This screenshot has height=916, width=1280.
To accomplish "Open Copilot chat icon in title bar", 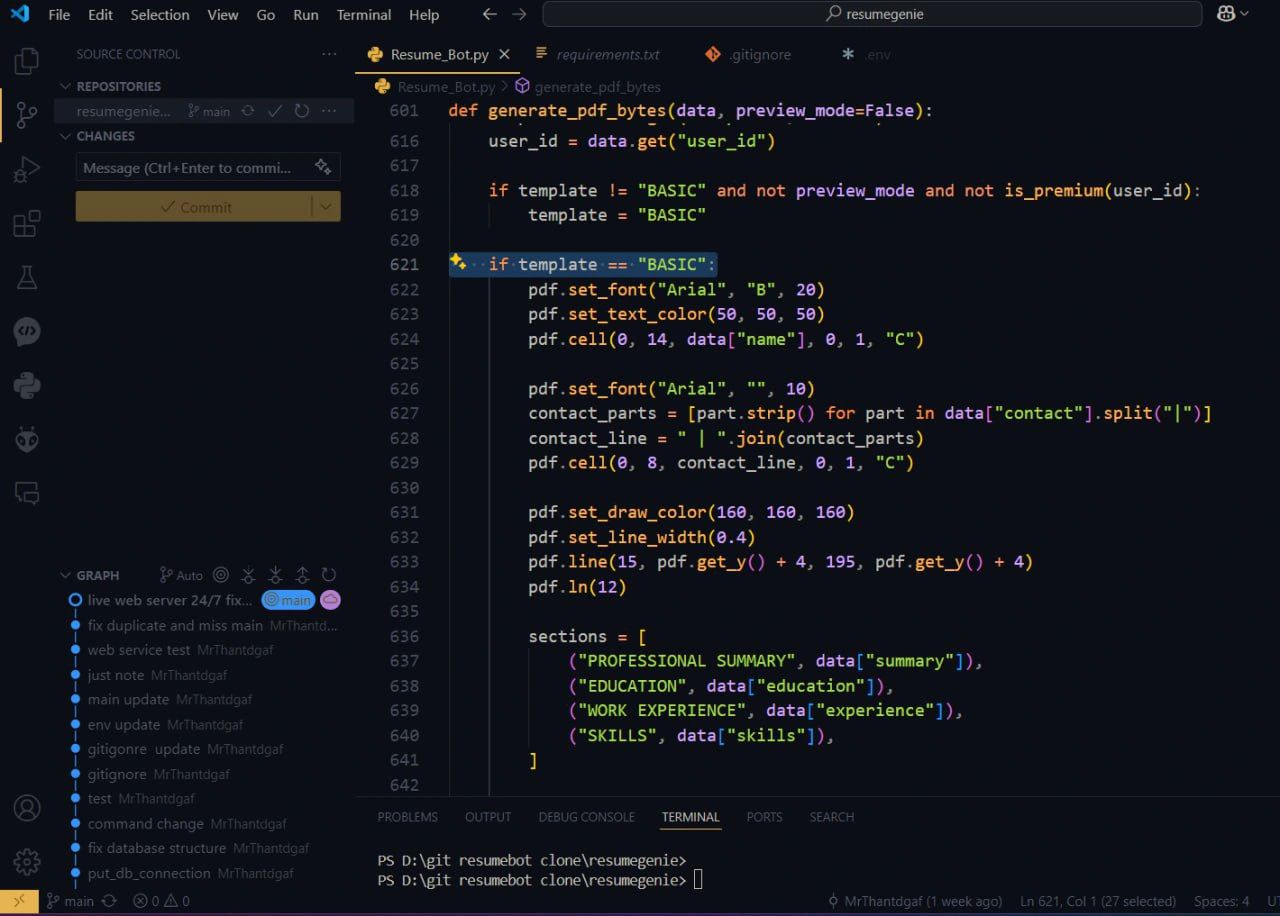I will 1226,14.
